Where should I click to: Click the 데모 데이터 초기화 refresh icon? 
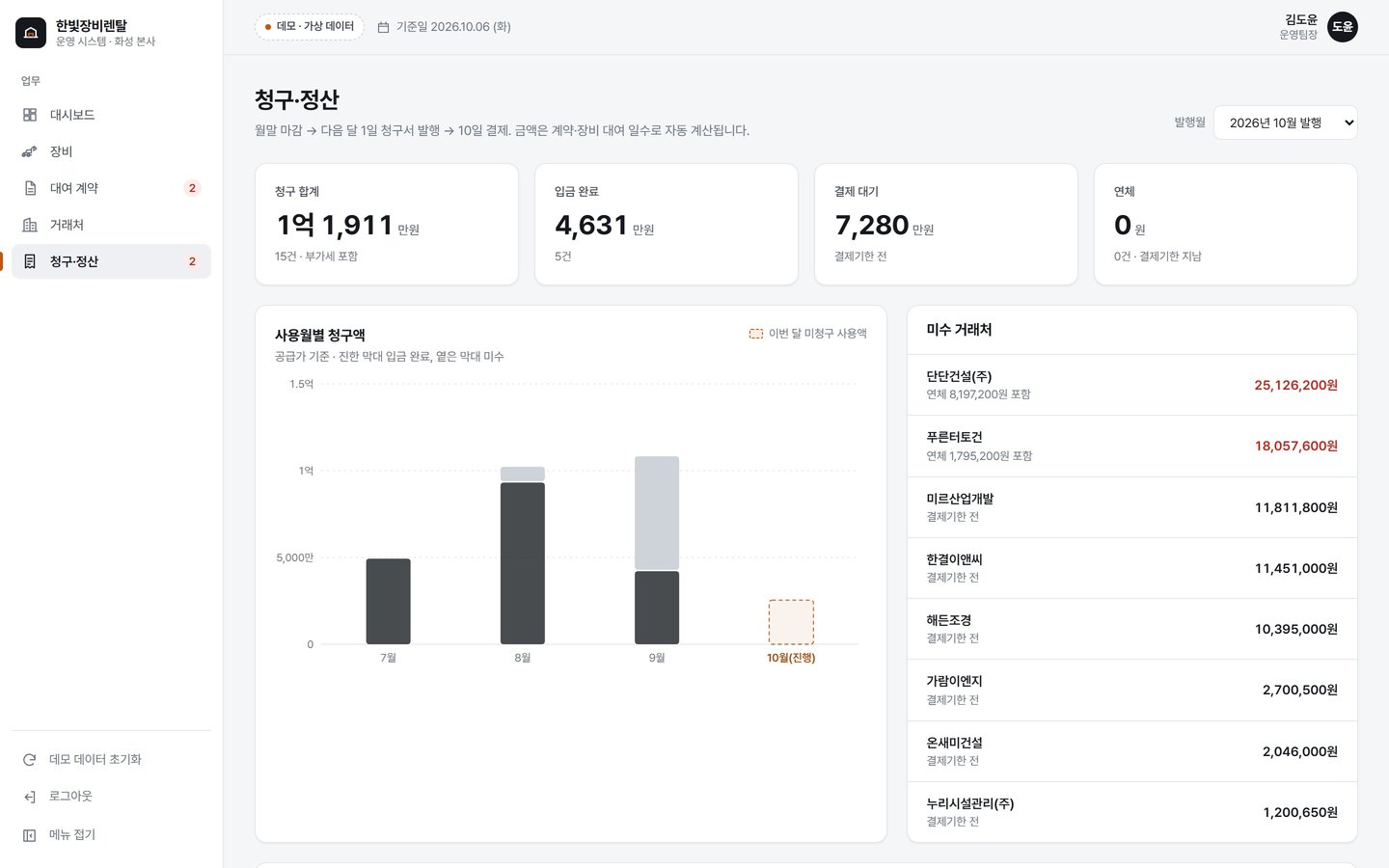(x=30, y=760)
